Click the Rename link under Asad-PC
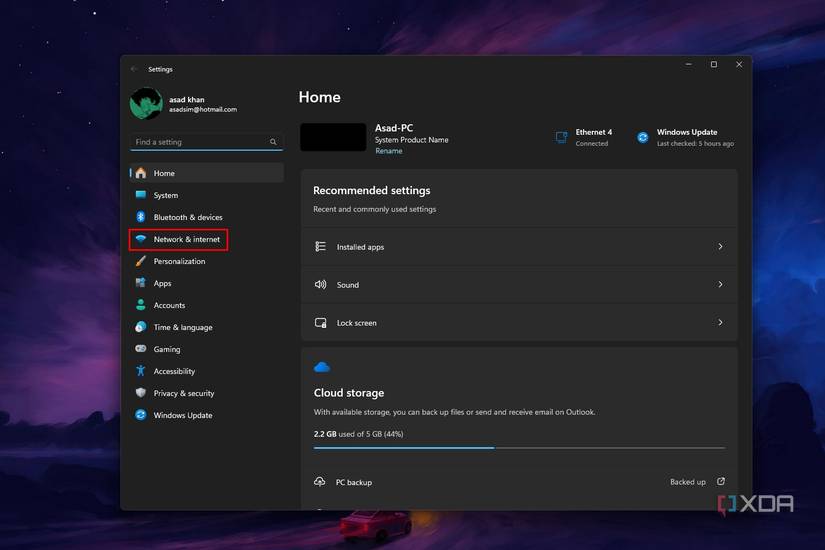Viewport: 825px width, 550px height. [x=389, y=151]
